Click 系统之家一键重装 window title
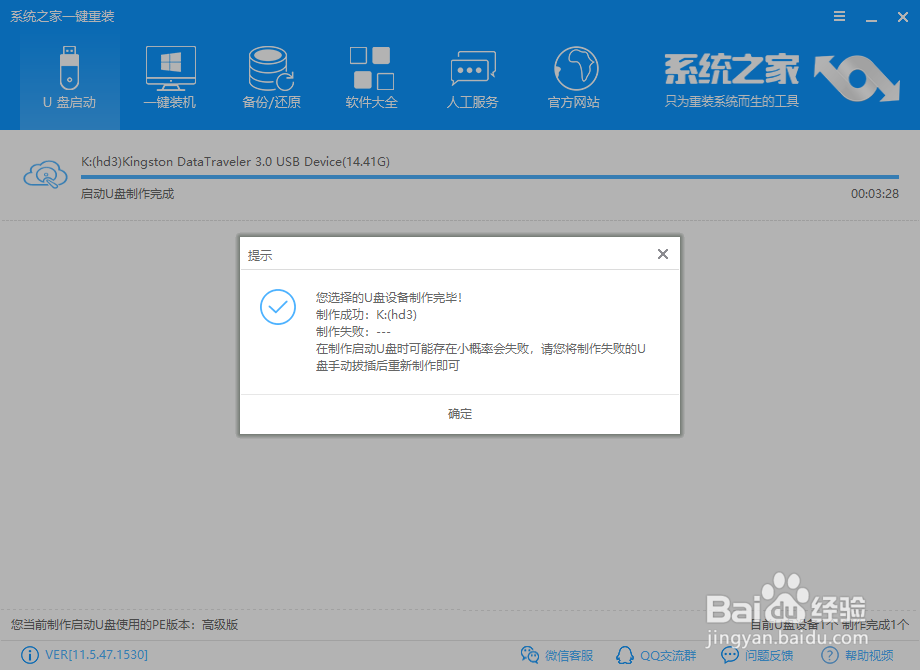The width and height of the screenshot is (920, 670). pyautogui.click(x=62, y=16)
